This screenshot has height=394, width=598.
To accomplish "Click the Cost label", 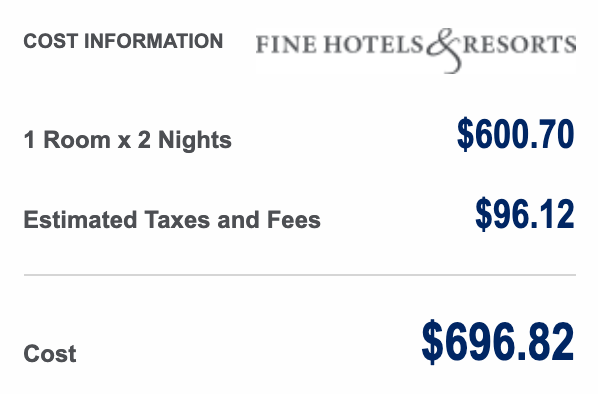I will coord(50,354).
